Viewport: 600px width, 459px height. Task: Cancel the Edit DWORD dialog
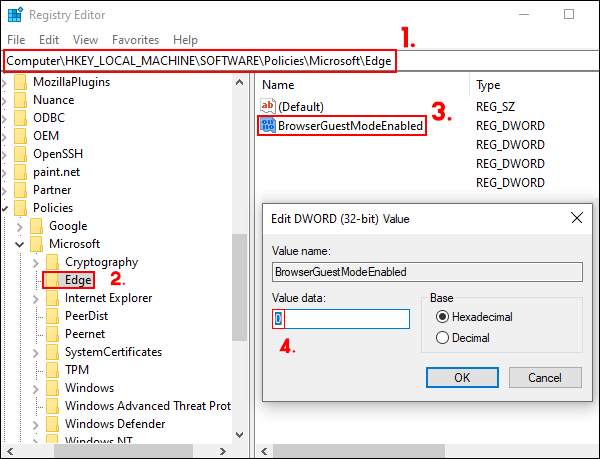pyautogui.click(x=545, y=378)
